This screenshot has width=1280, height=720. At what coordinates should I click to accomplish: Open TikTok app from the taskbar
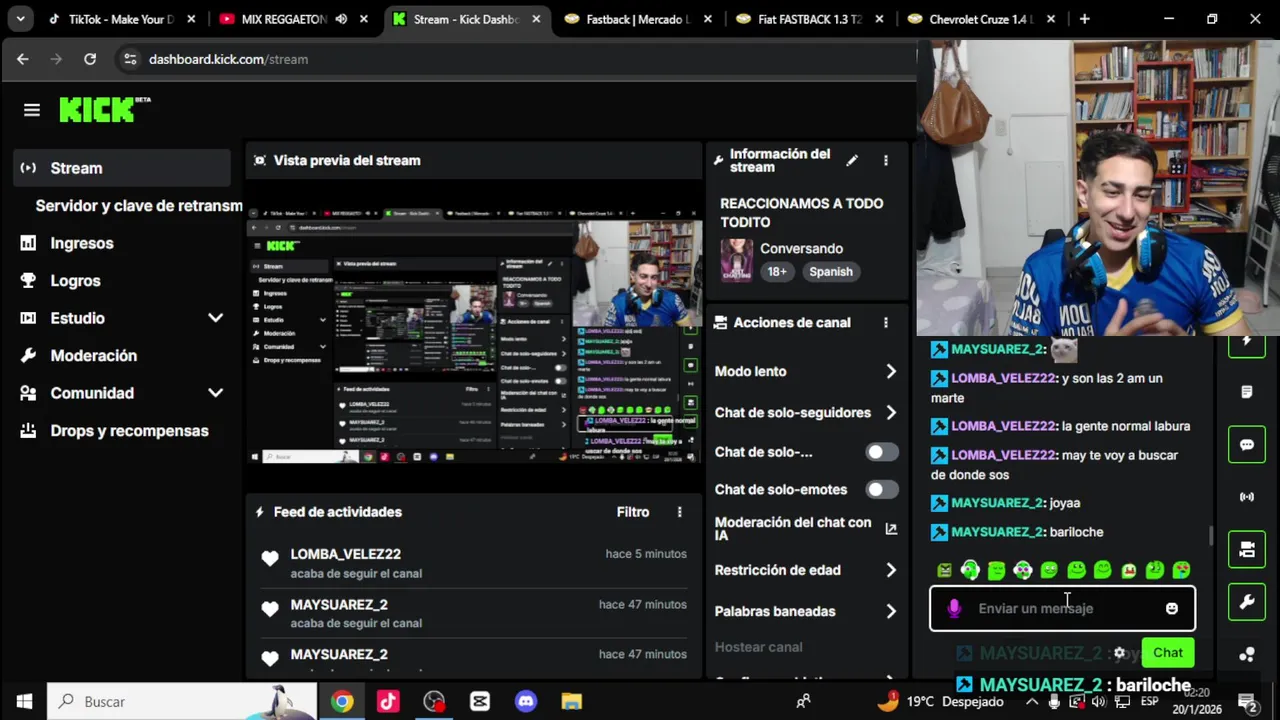388,702
